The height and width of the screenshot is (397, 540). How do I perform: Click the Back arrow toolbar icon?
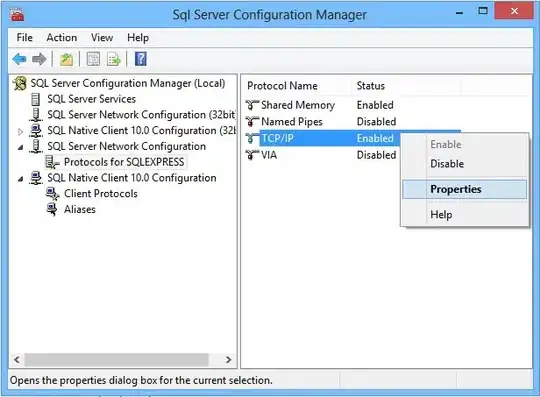(x=19, y=59)
